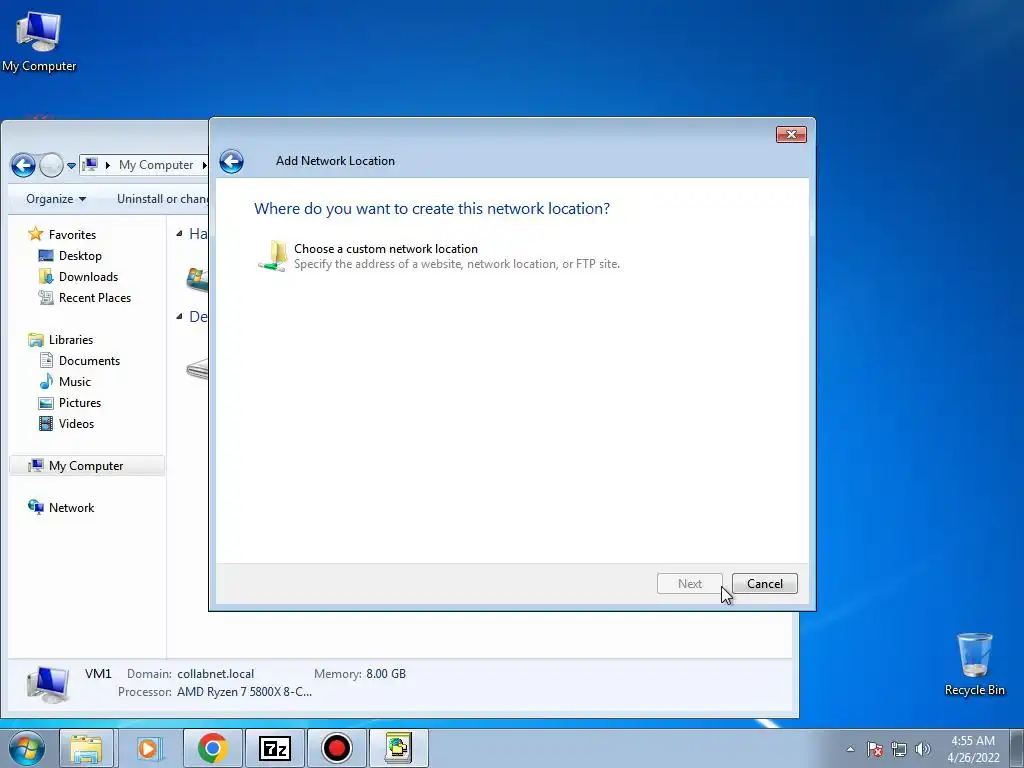Image resolution: width=1024 pixels, height=768 pixels.
Task: Click Explorer back arrow button
Action: (23, 165)
